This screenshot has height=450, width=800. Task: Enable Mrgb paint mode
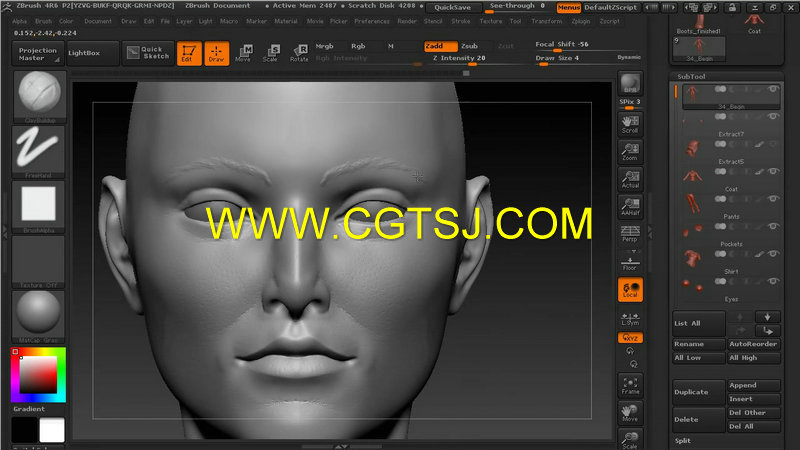[x=324, y=46]
